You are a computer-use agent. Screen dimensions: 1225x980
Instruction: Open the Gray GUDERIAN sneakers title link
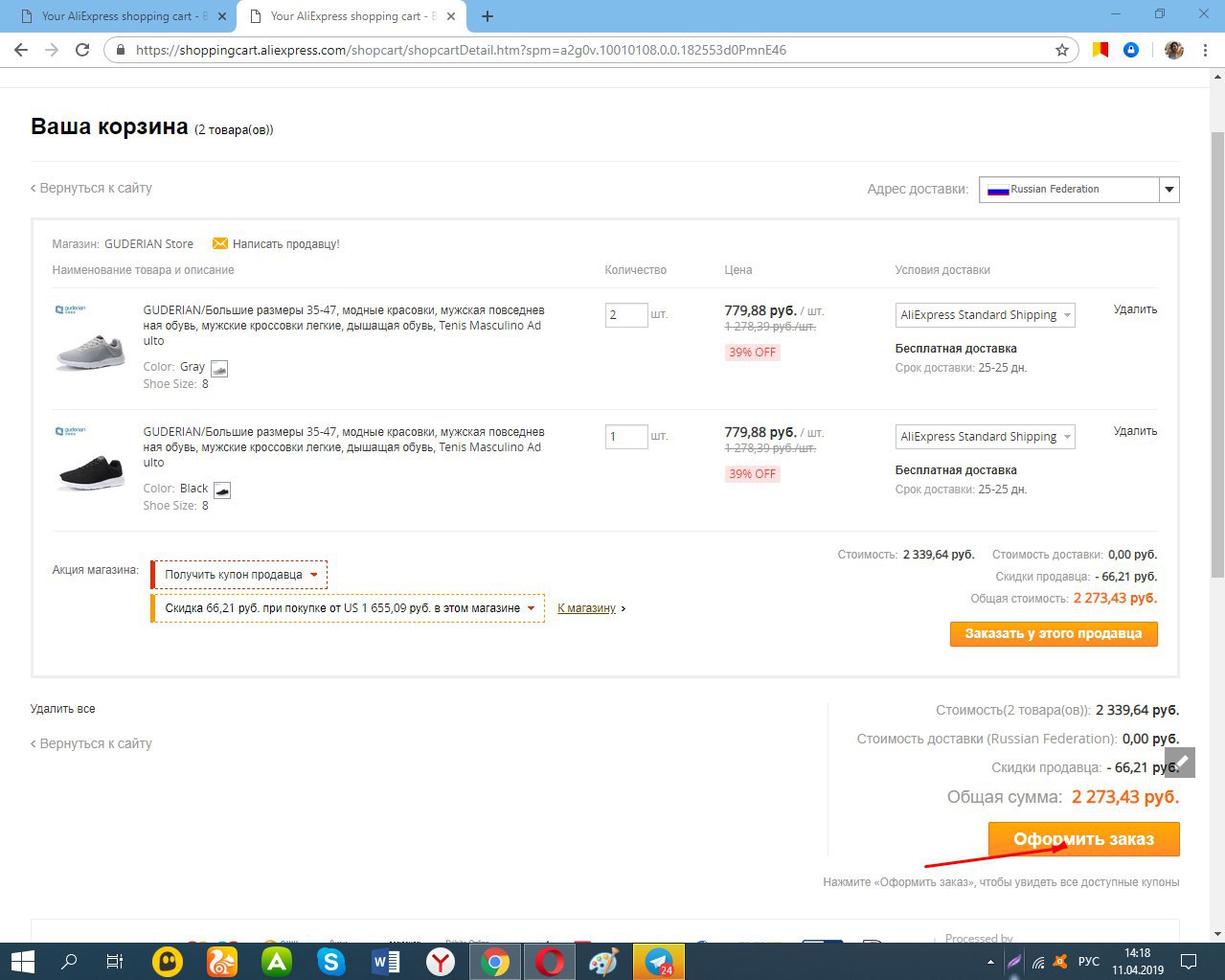coord(344,326)
